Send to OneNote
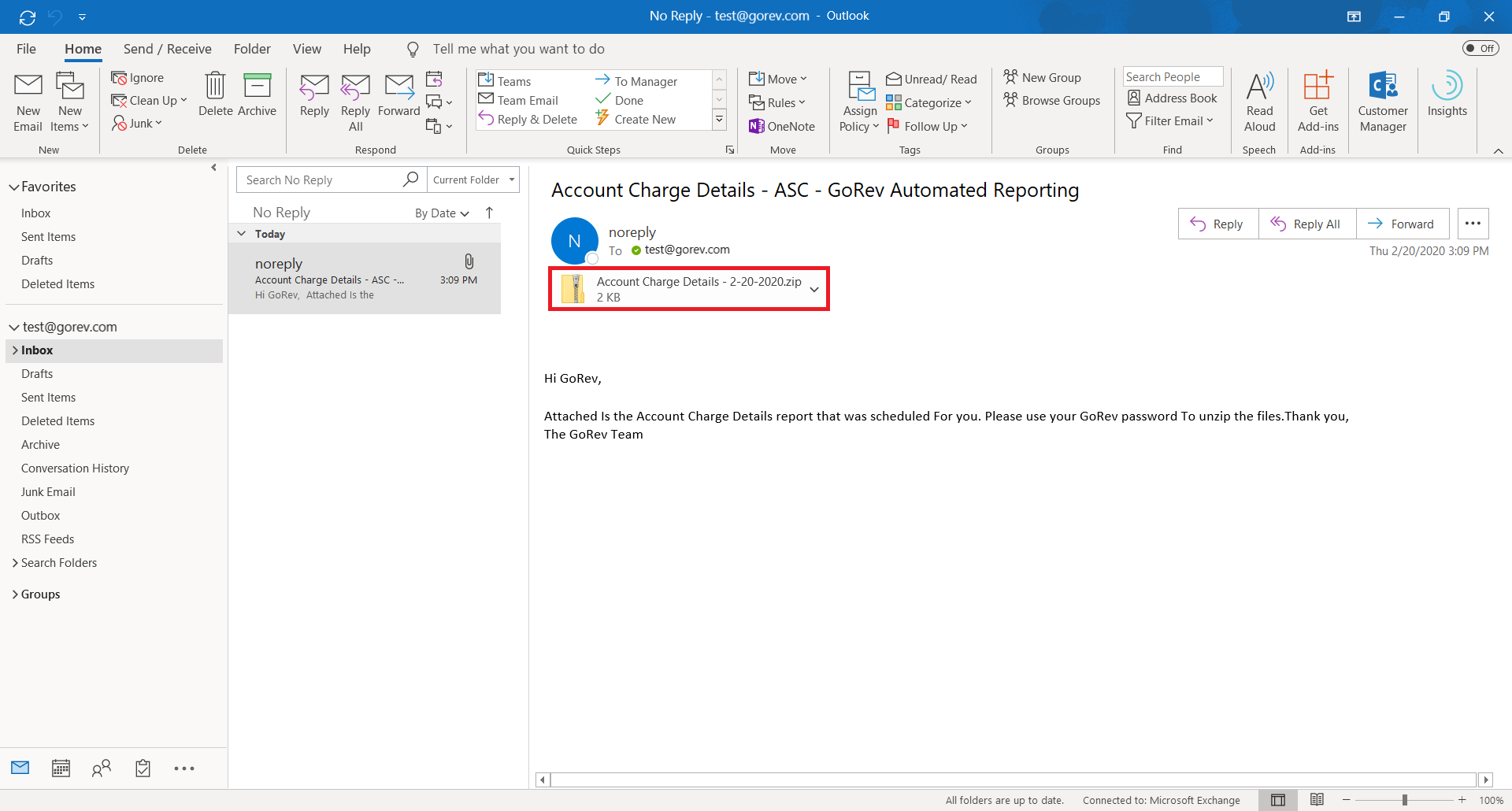Viewport: 1512px width, 811px height. [782, 126]
